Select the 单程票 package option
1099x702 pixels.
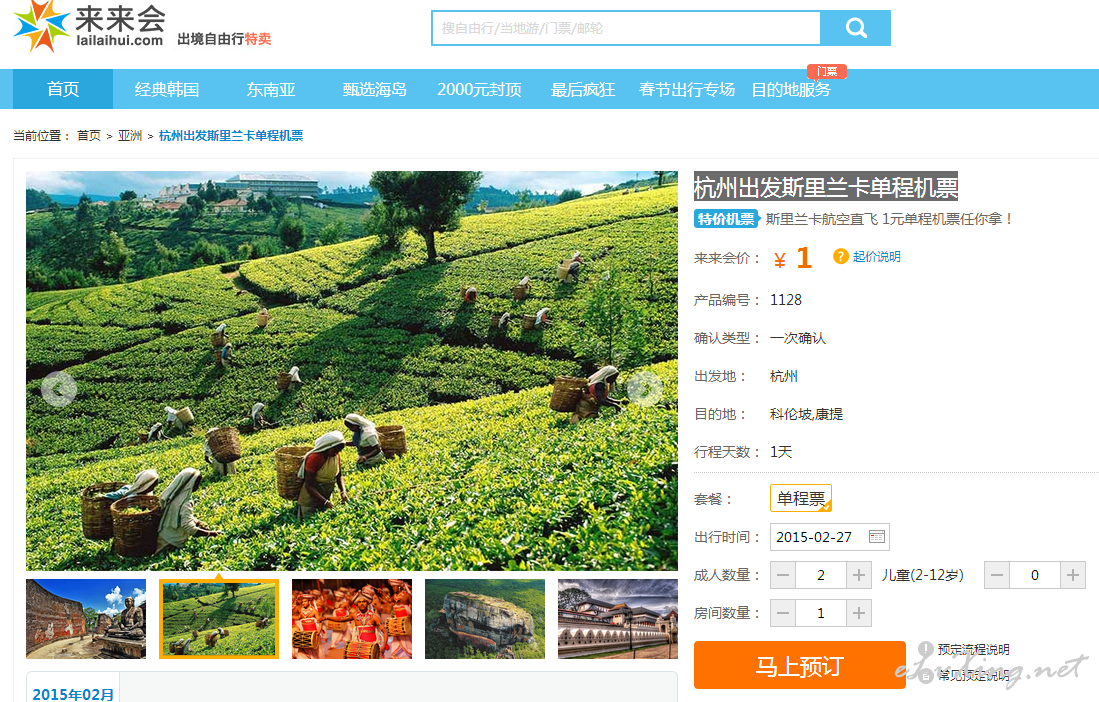click(x=801, y=498)
